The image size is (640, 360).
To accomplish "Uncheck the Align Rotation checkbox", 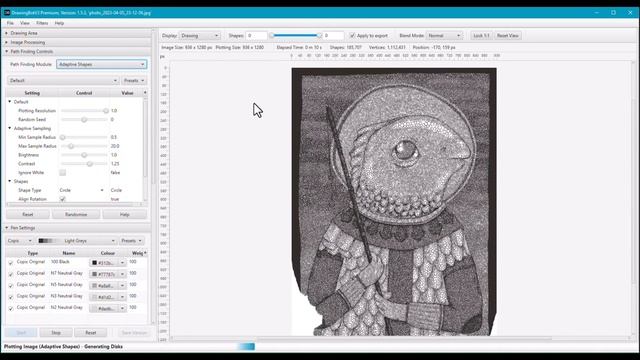I will point(62,199).
